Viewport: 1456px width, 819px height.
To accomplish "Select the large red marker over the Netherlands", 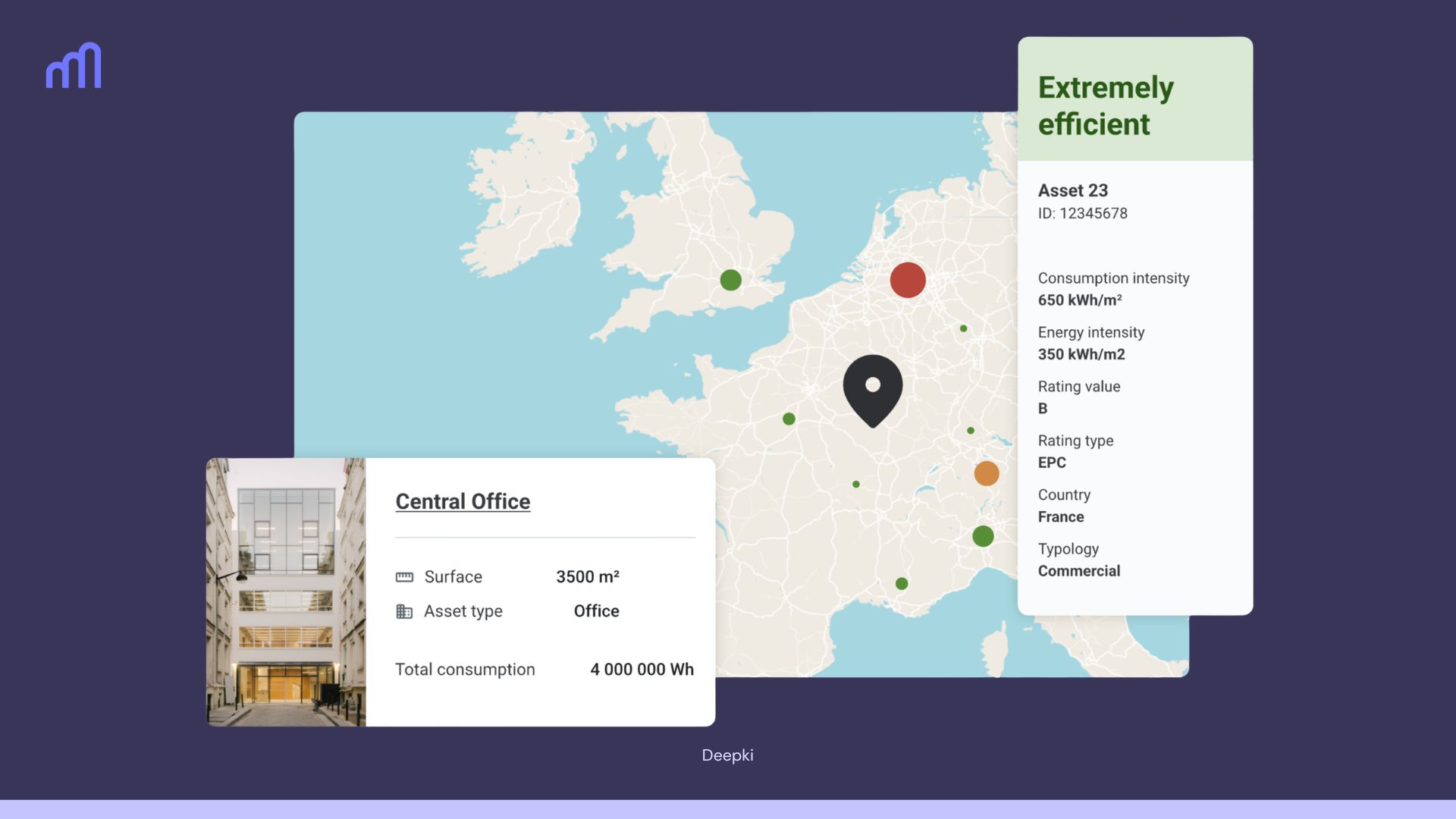I will (x=908, y=280).
